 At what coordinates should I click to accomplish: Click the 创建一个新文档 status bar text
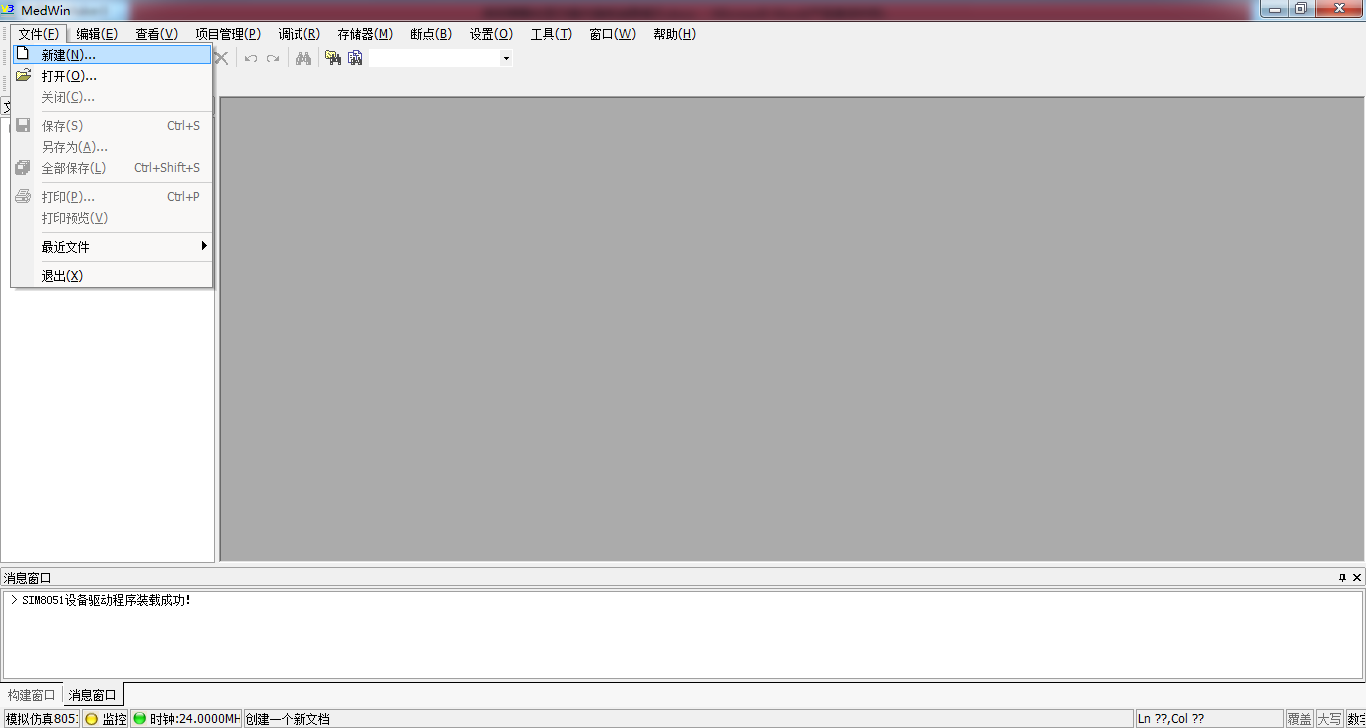[x=287, y=719]
